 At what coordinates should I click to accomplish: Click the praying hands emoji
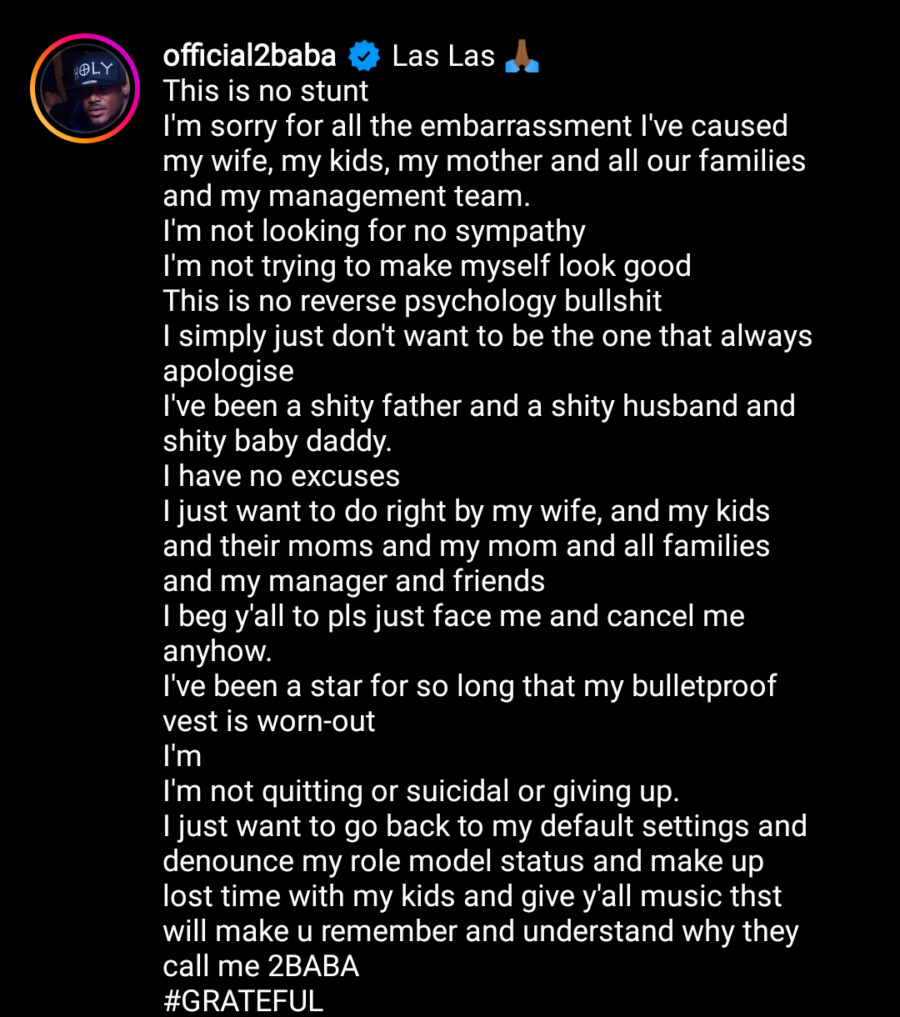(522, 56)
